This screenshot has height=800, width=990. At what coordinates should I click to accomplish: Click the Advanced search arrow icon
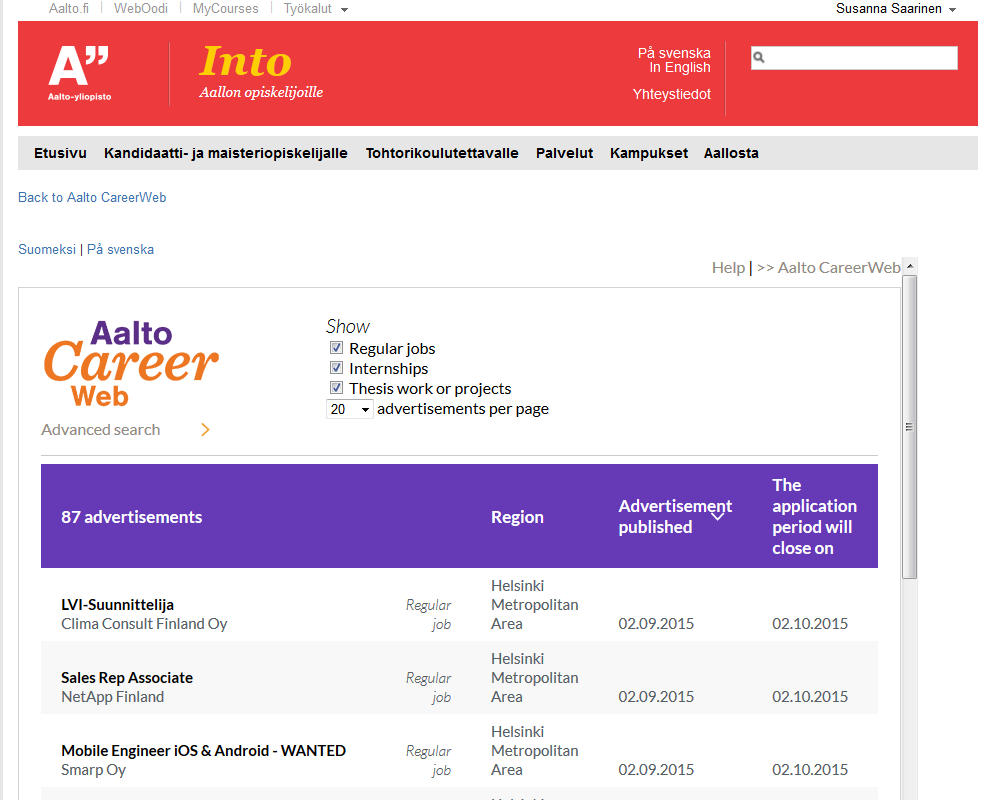point(205,430)
